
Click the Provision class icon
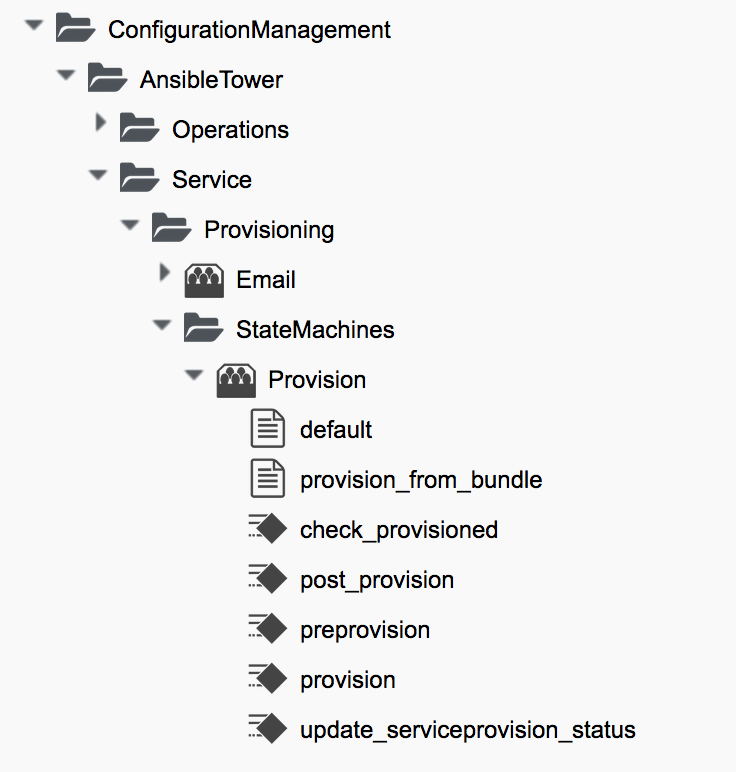coord(236,380)
